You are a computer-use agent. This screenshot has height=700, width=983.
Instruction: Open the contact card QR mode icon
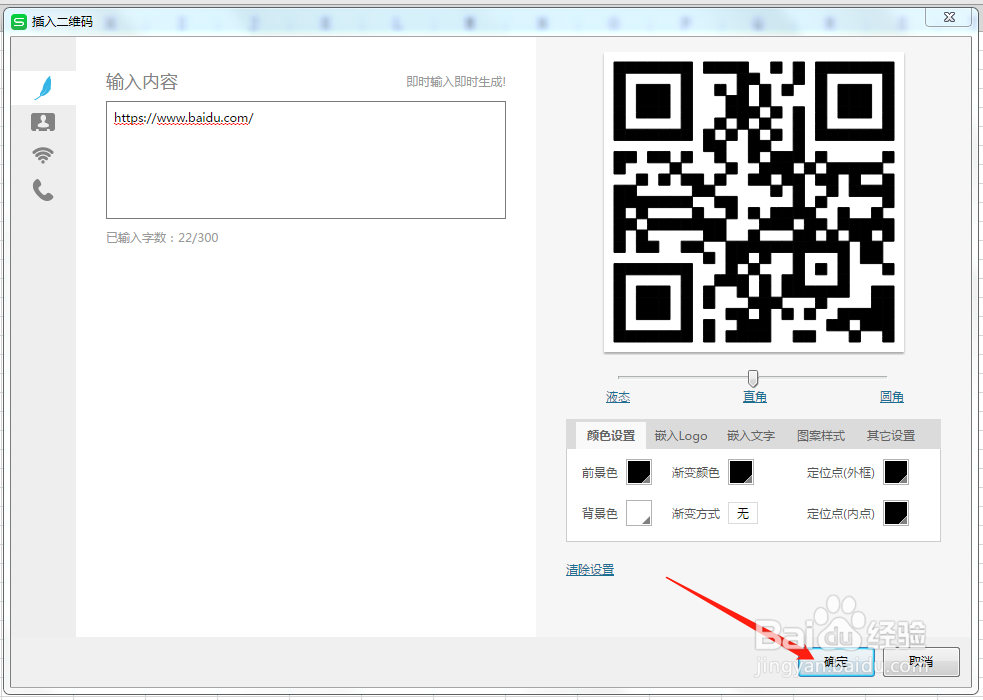[x=43, y=122]
